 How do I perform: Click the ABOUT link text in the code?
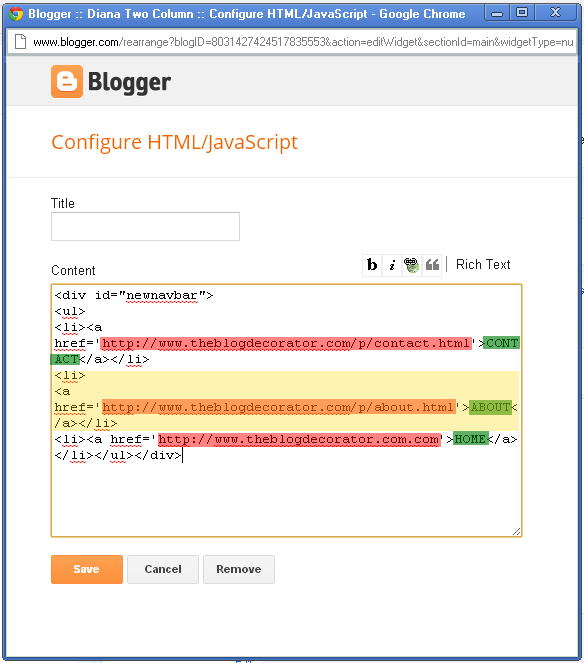coord(491,407)
